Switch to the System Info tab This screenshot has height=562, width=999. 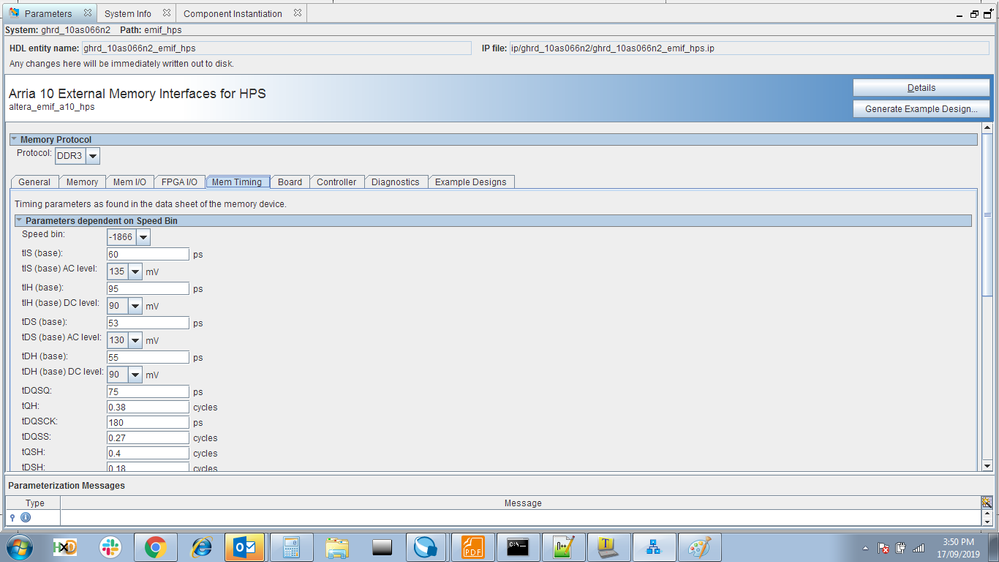click(x=127, y=13)
